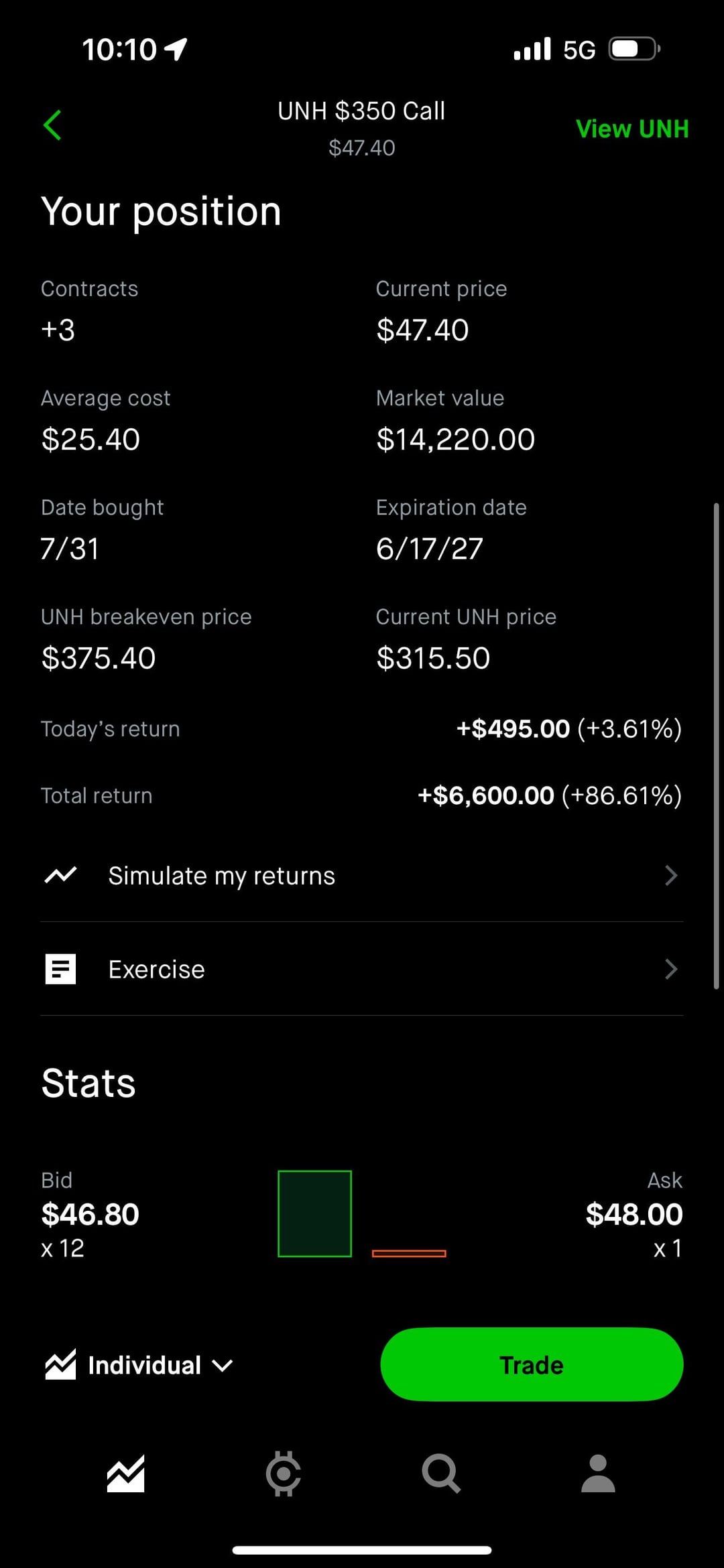
Task: Open the crypto tab icon
Action: [283, 1474]
